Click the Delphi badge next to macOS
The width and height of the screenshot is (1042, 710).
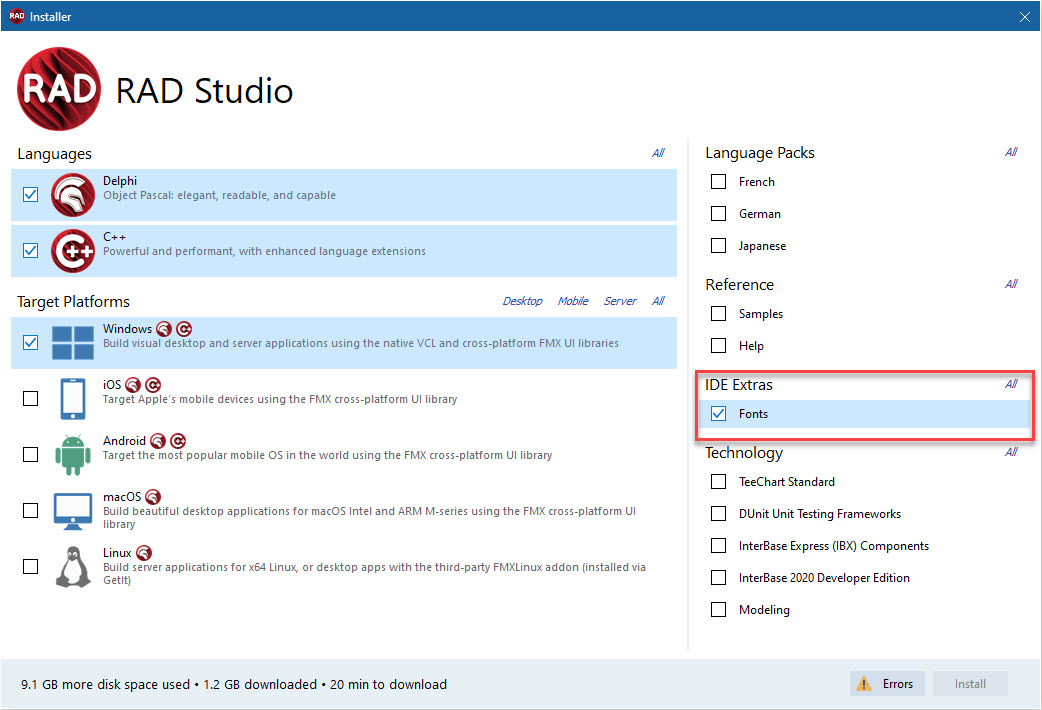pos(153,497)
